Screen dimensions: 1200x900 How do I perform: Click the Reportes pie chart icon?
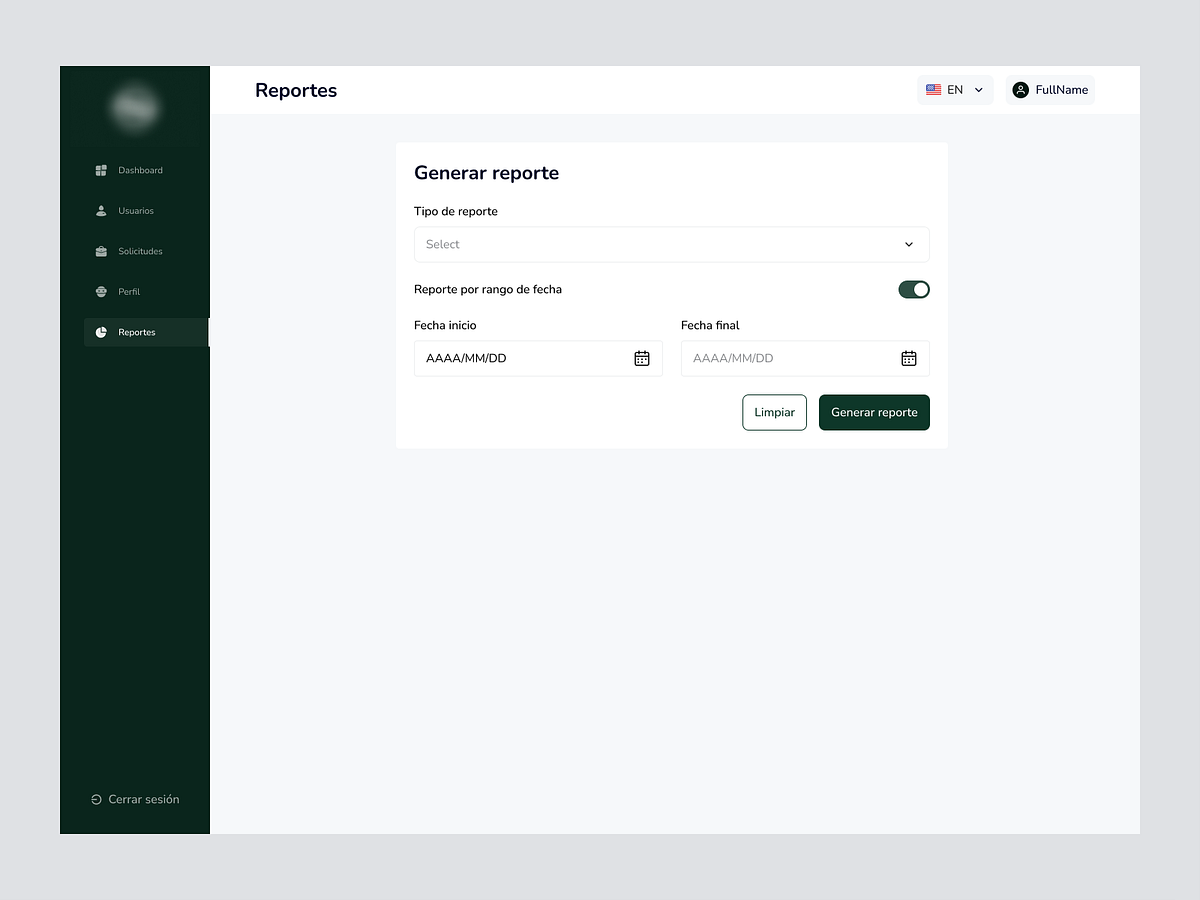(101, 332)
